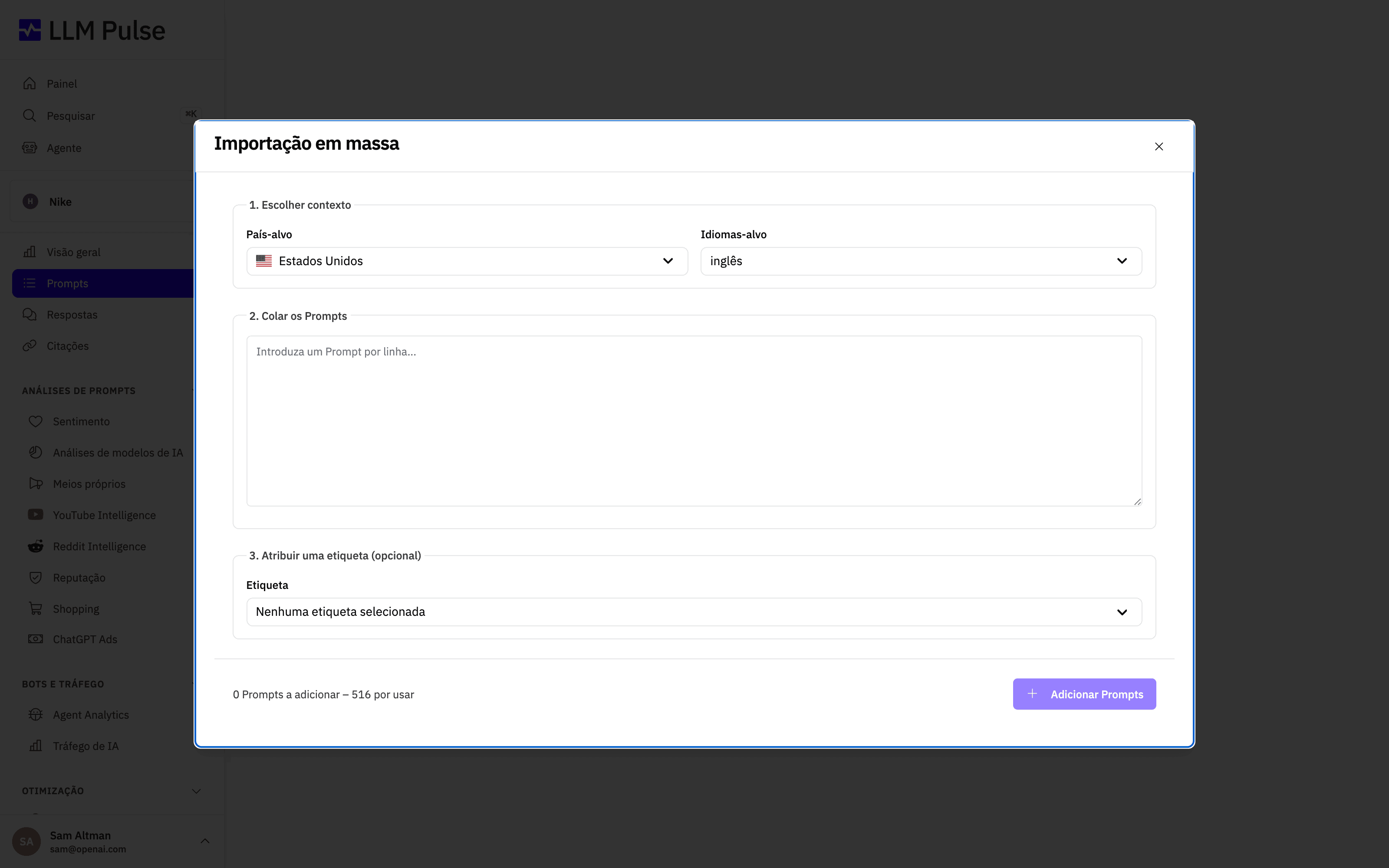The width and height of the screenshot is (1389, 868).
Task: Open the Sentimento heart icon
Action: click(x=36, y=421)
